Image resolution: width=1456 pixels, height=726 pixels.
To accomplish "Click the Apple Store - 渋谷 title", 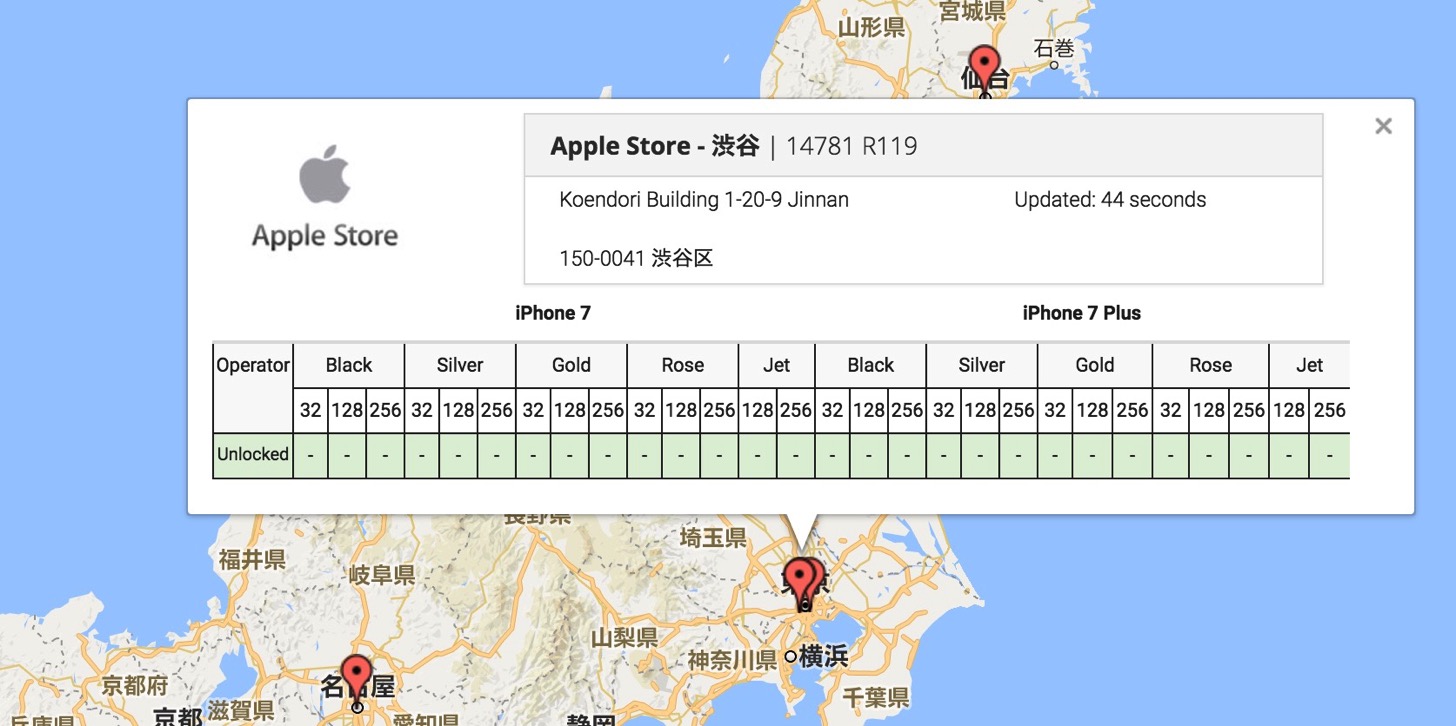I will tap(655, 146).
